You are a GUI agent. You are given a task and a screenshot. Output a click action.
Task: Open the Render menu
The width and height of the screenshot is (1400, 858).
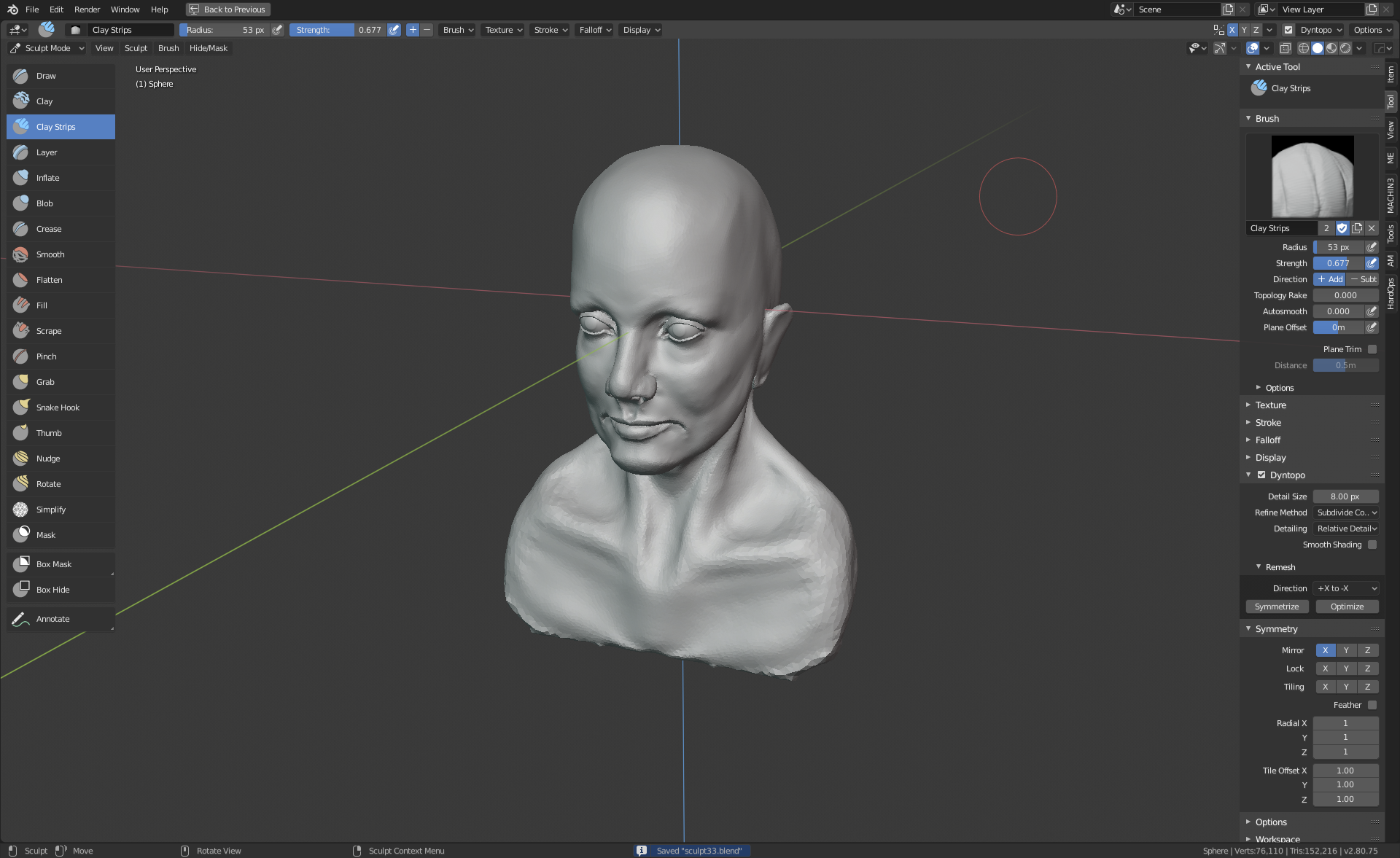(x=87, y=9)
